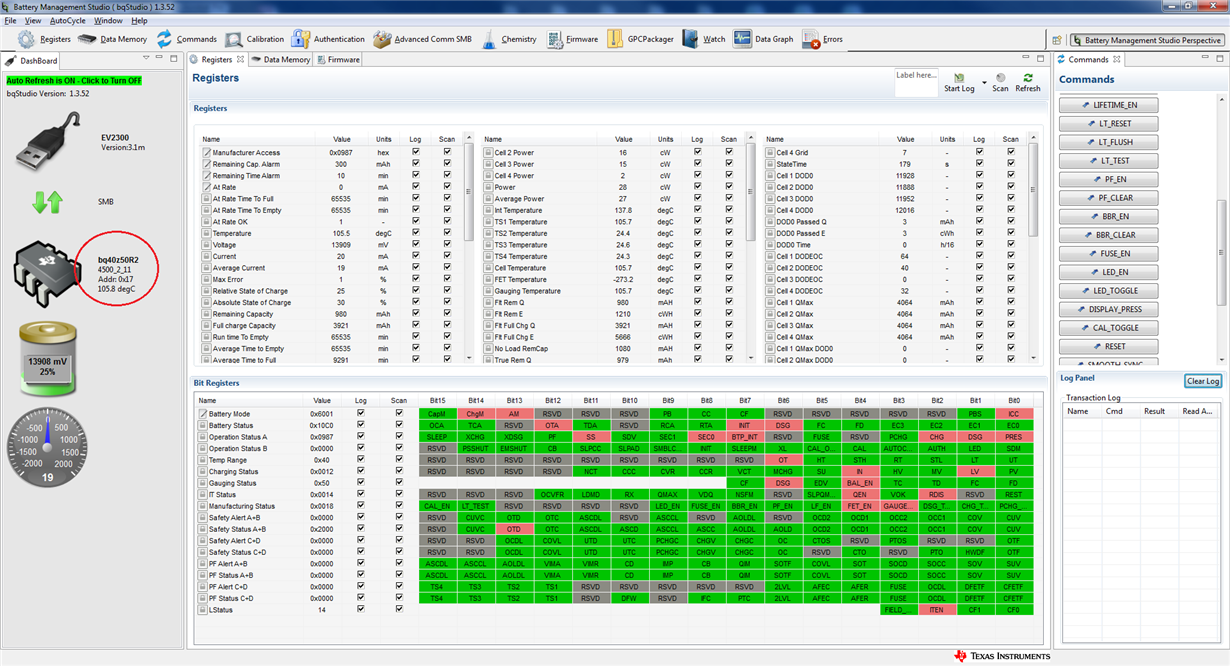Select the DashBoard tab
This screenshot has height=666, width=1230.
click(32, 60)
